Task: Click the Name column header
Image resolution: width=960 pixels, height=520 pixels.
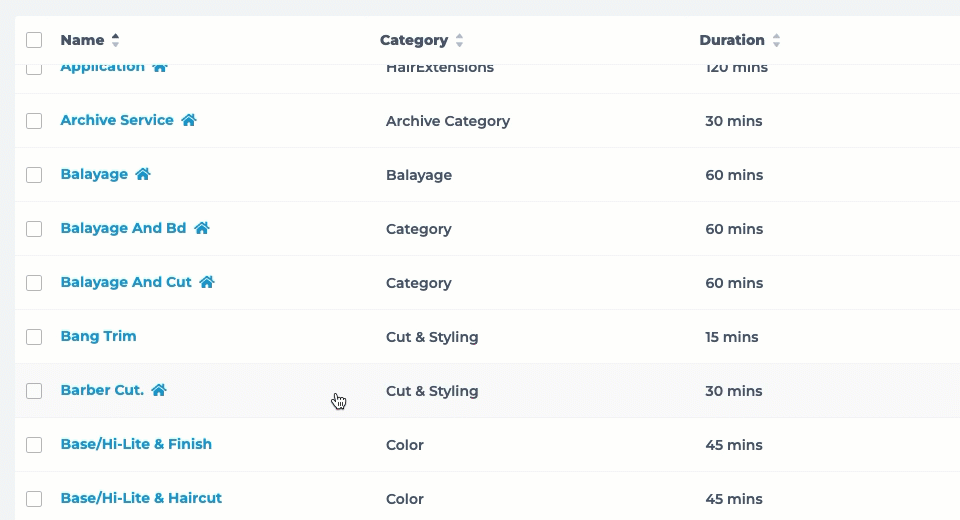Action: (82, 40)
